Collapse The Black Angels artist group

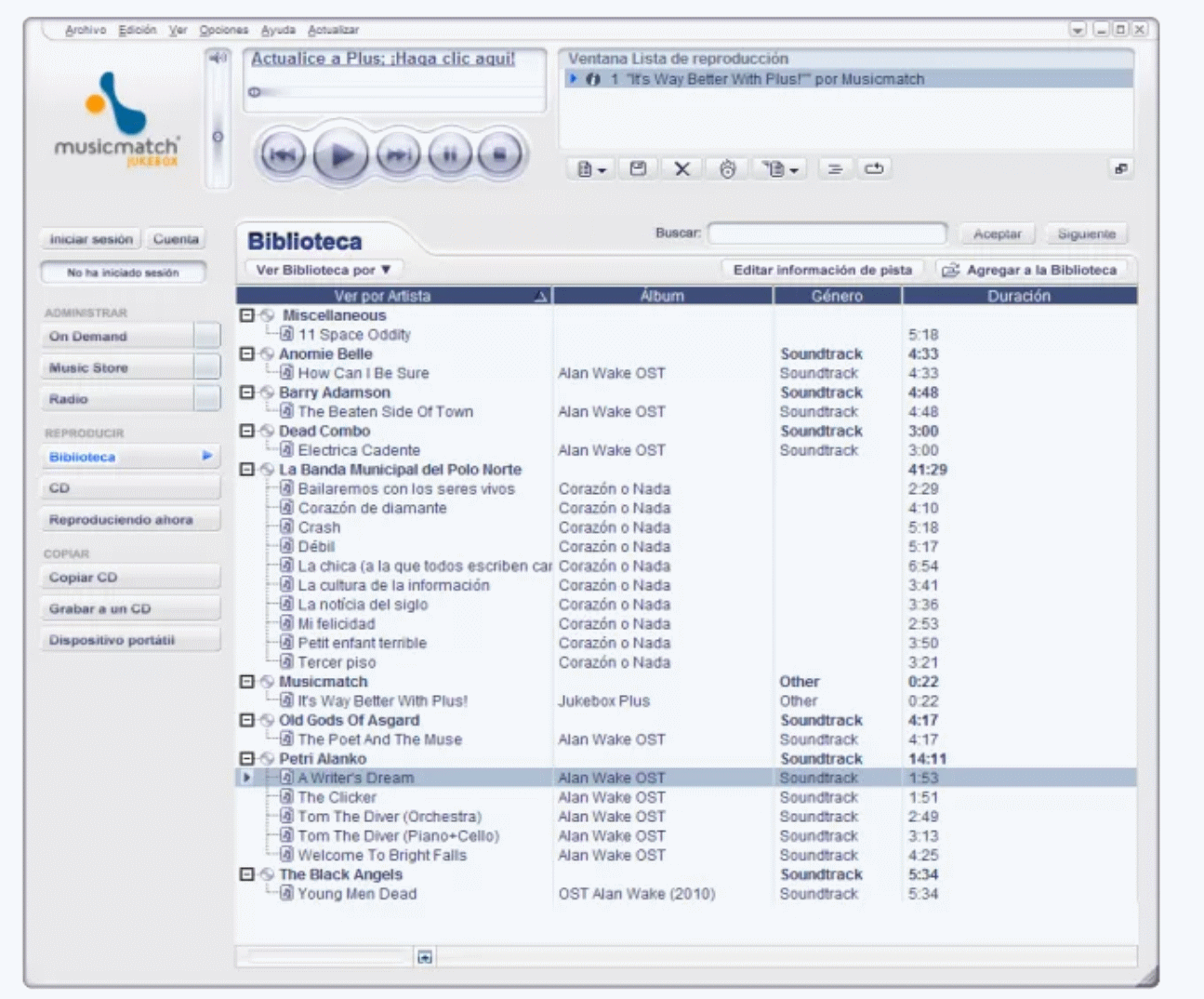[246, 874]
